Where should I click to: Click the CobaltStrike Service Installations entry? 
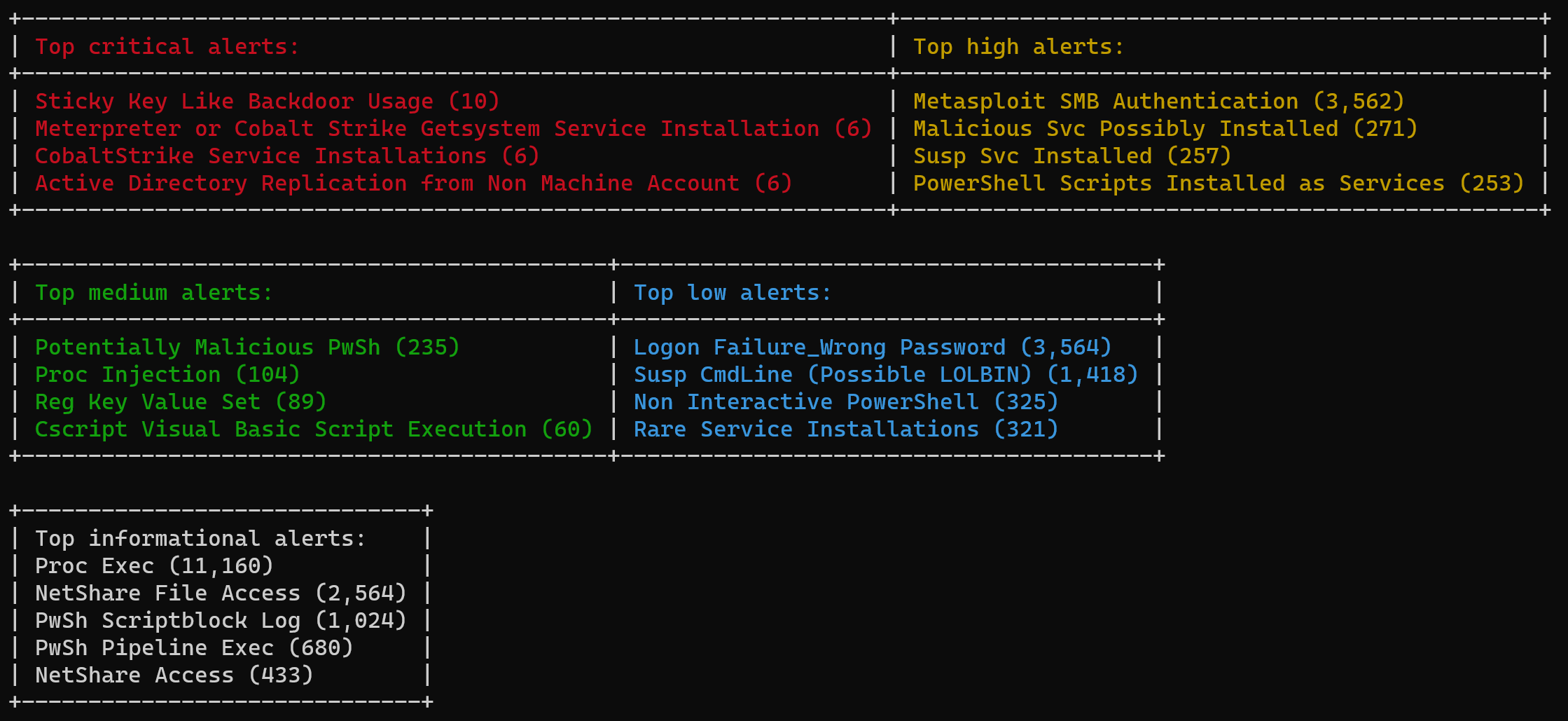(x=287, y=156)
